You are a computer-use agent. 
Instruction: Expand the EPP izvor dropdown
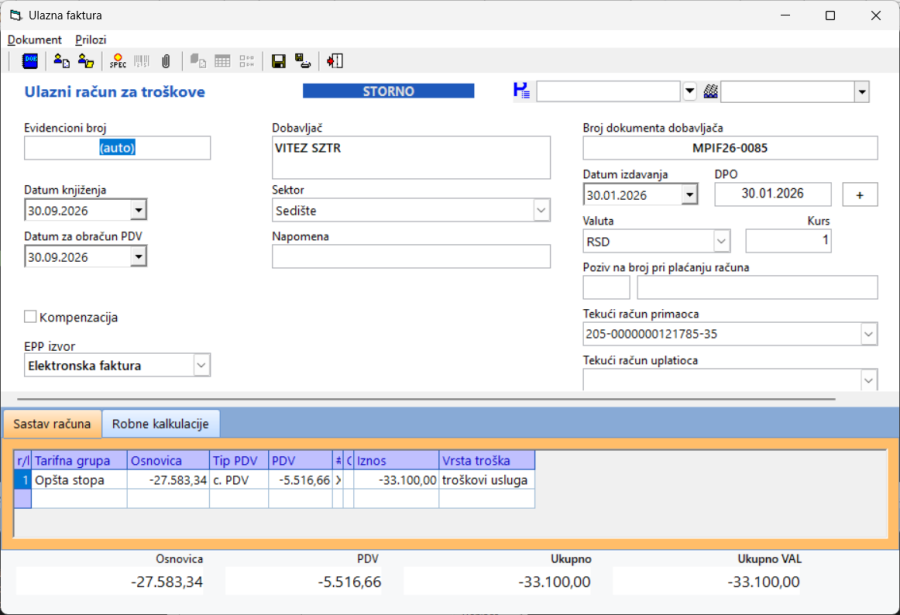click(x=201, y=365)
